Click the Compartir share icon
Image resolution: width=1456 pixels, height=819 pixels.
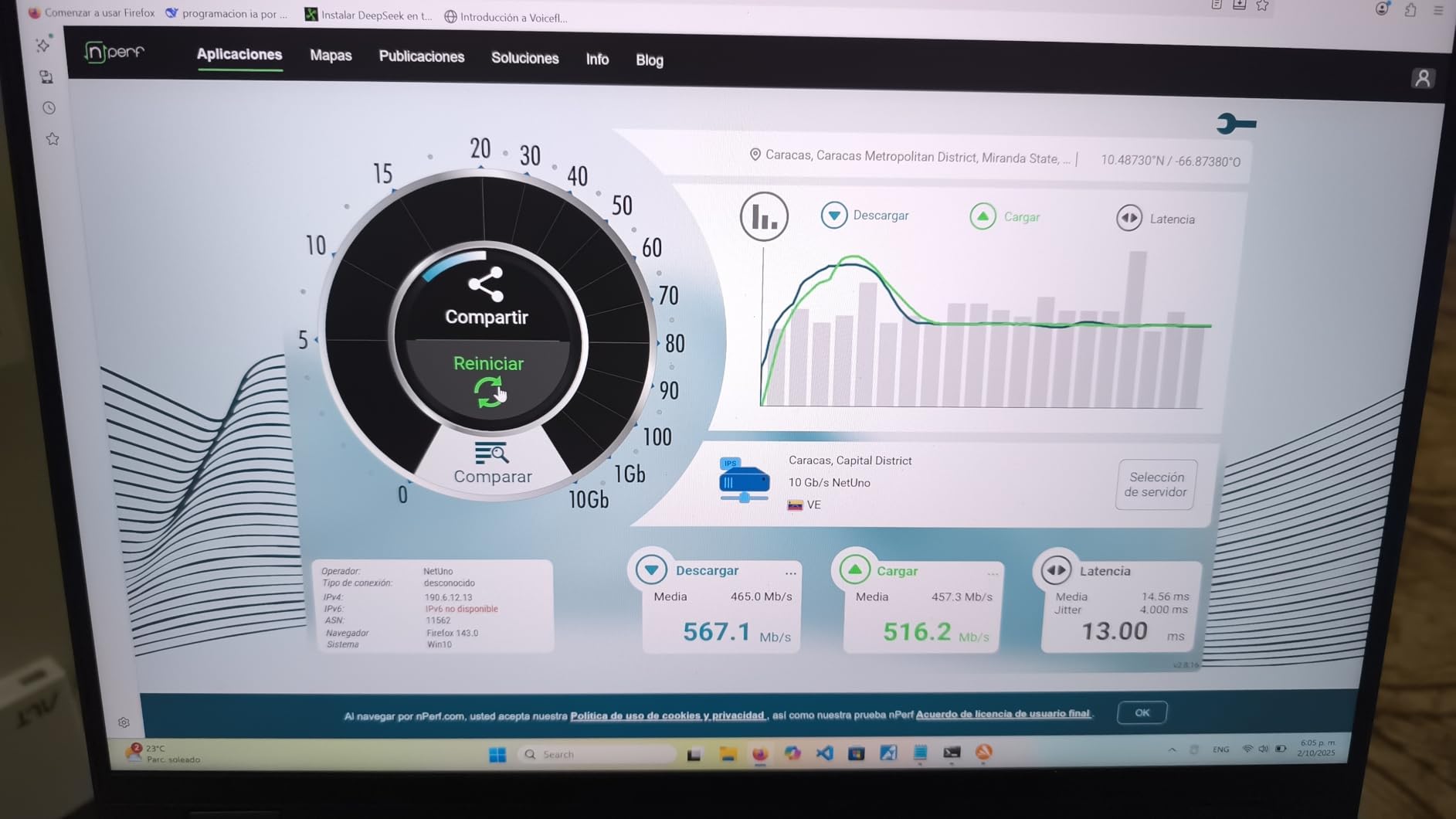click(486, 285)
